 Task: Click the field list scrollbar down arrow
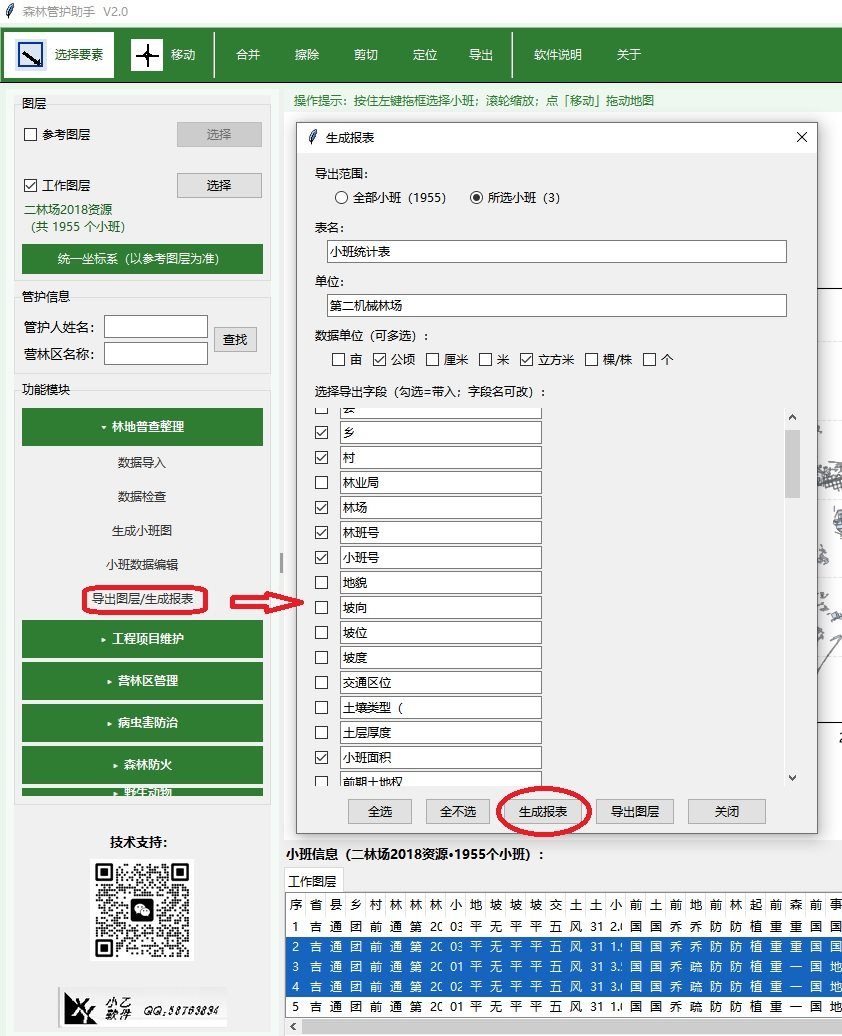792,778
